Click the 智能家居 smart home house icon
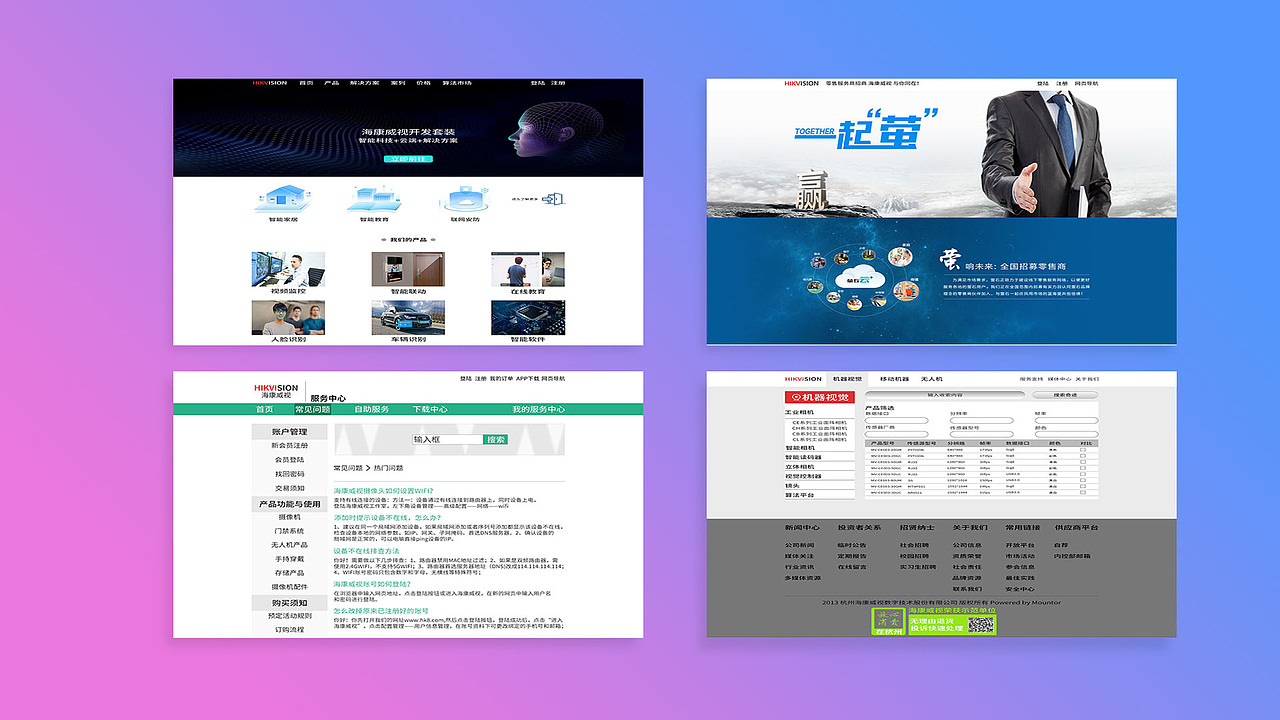 (x=283, y=198)
